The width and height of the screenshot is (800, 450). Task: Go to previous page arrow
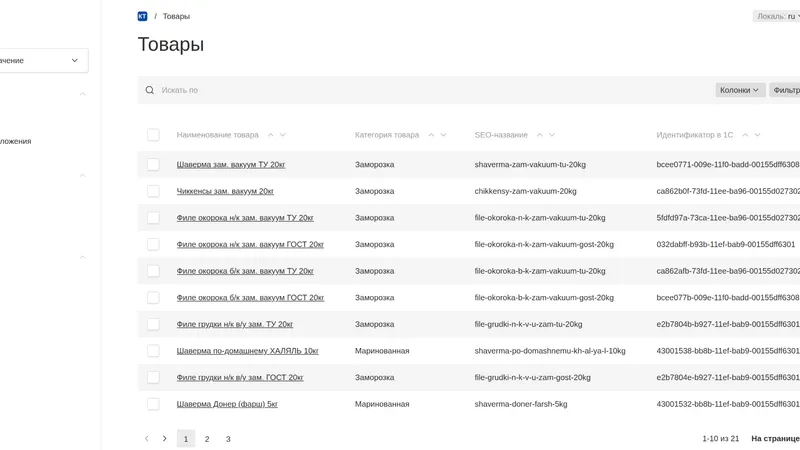click(147, 438)
